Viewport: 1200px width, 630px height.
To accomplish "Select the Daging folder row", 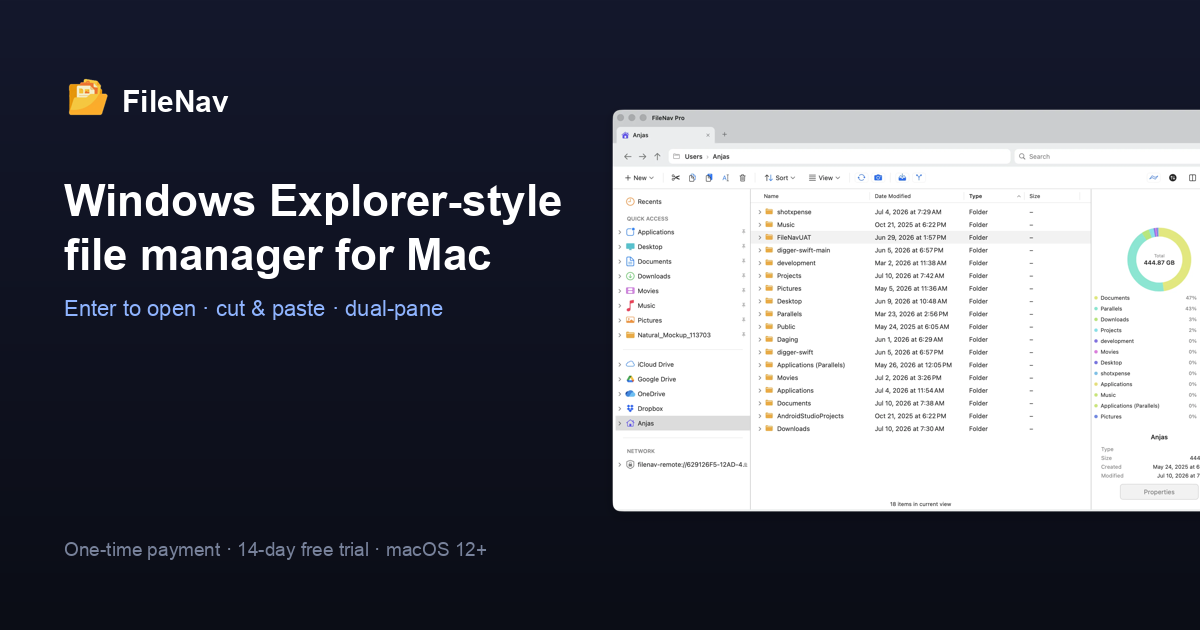I will (920, 339).
